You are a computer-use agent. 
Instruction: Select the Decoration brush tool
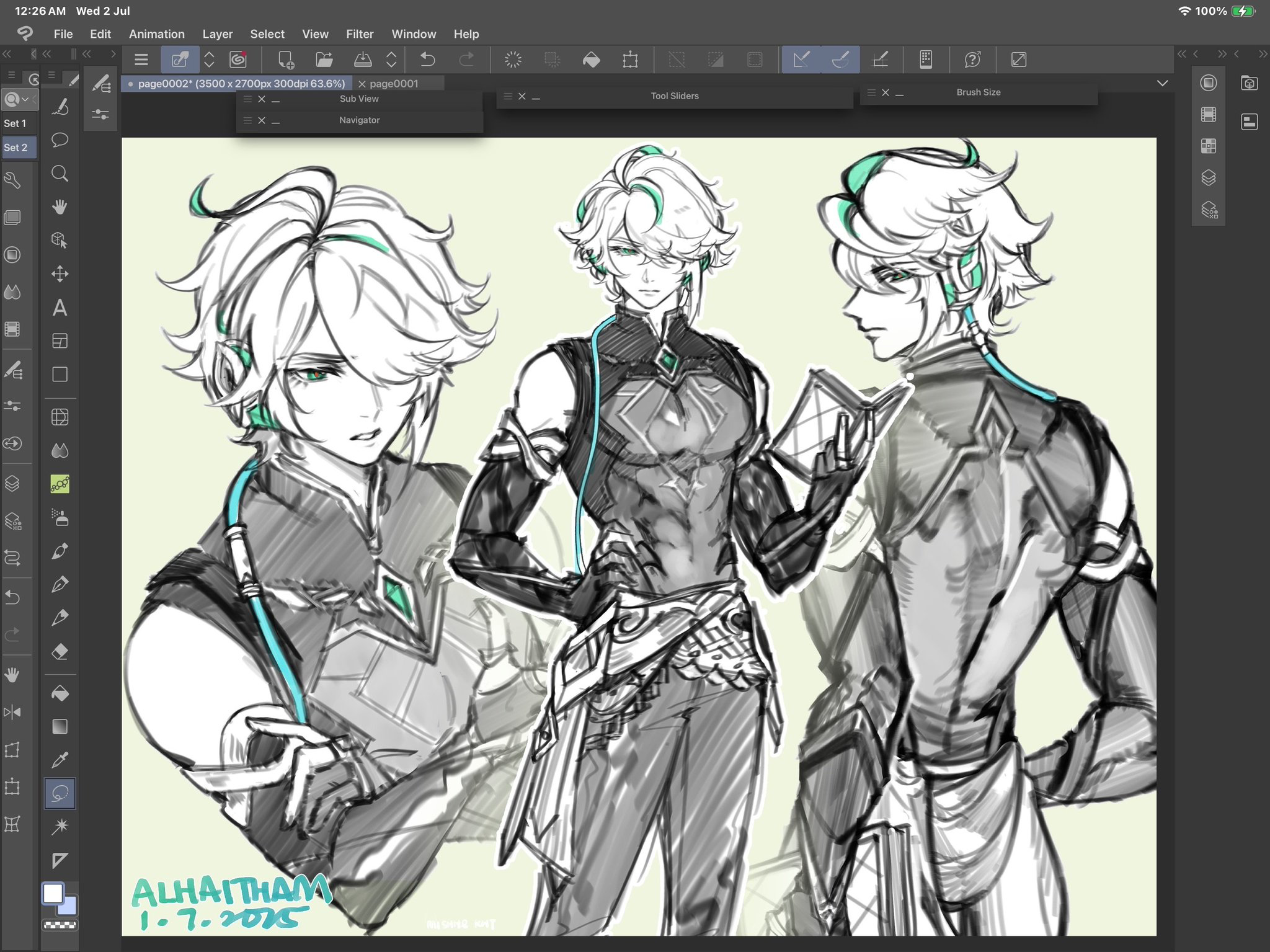click(x=60, y=484)
